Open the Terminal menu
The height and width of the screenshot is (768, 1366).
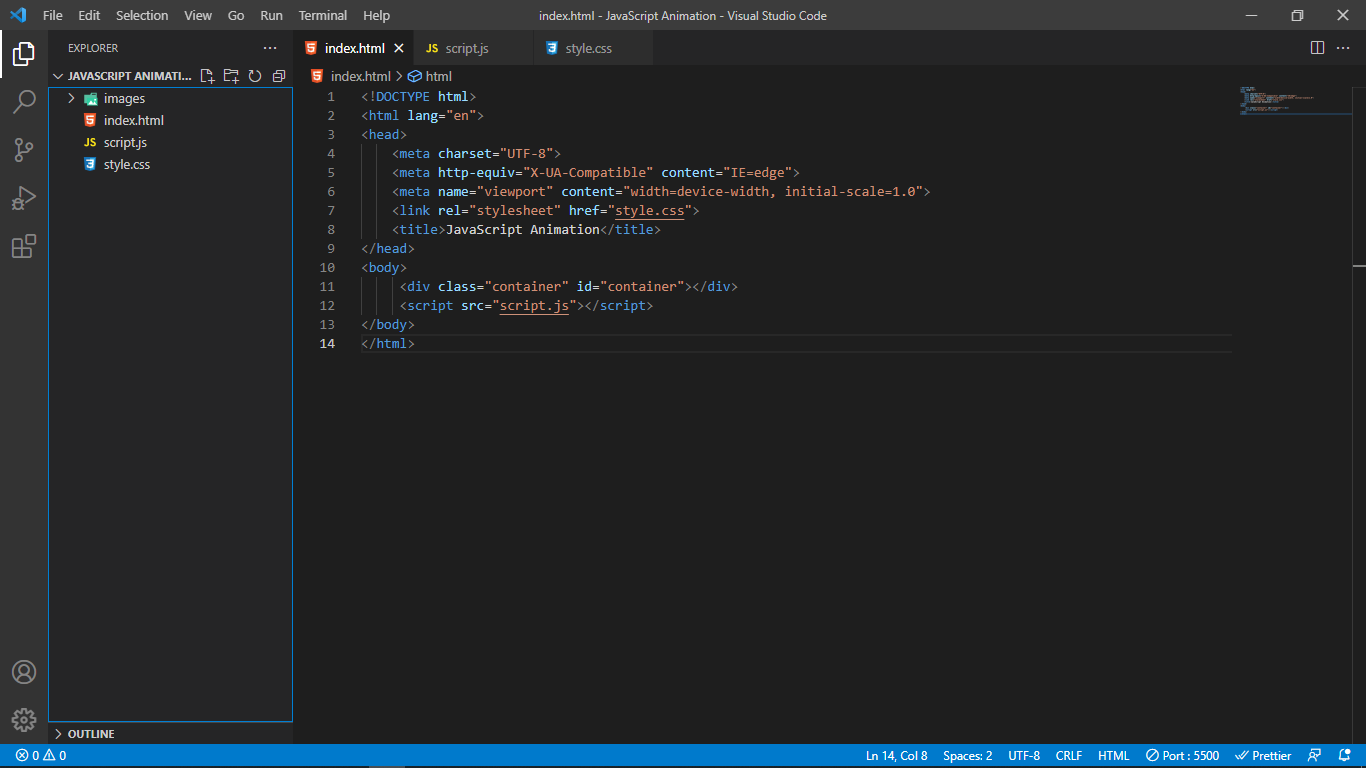pos(322,15)
